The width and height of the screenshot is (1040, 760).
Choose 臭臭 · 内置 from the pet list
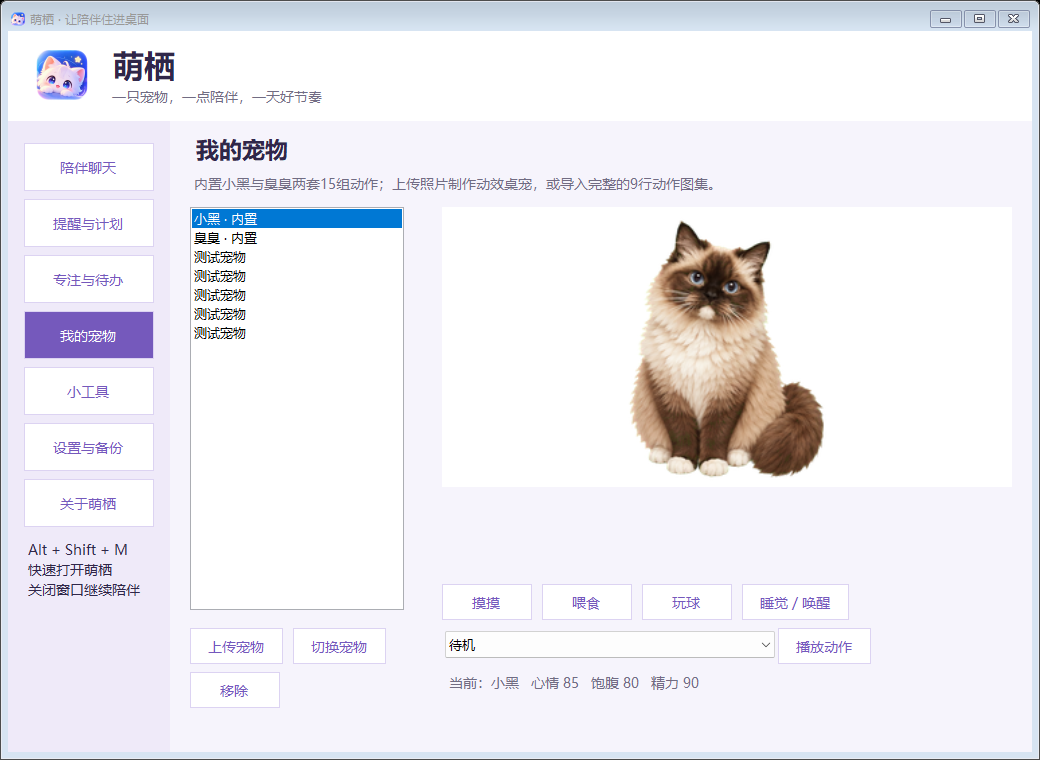coord(296,238)
